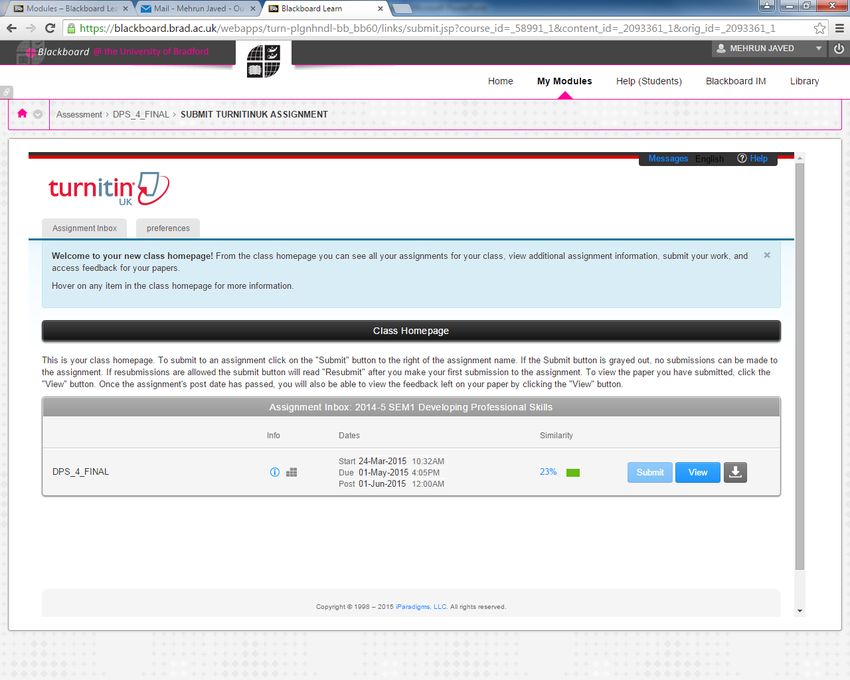This screenshot has width=850, height=680.
Task: Close the Modules - Blackboard Learn tab
Action: (x=125, y=9)
